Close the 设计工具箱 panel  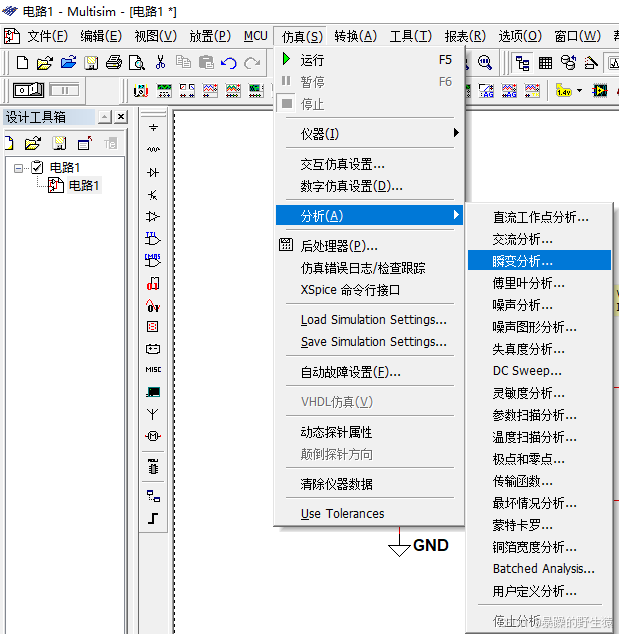click(120, 117)
